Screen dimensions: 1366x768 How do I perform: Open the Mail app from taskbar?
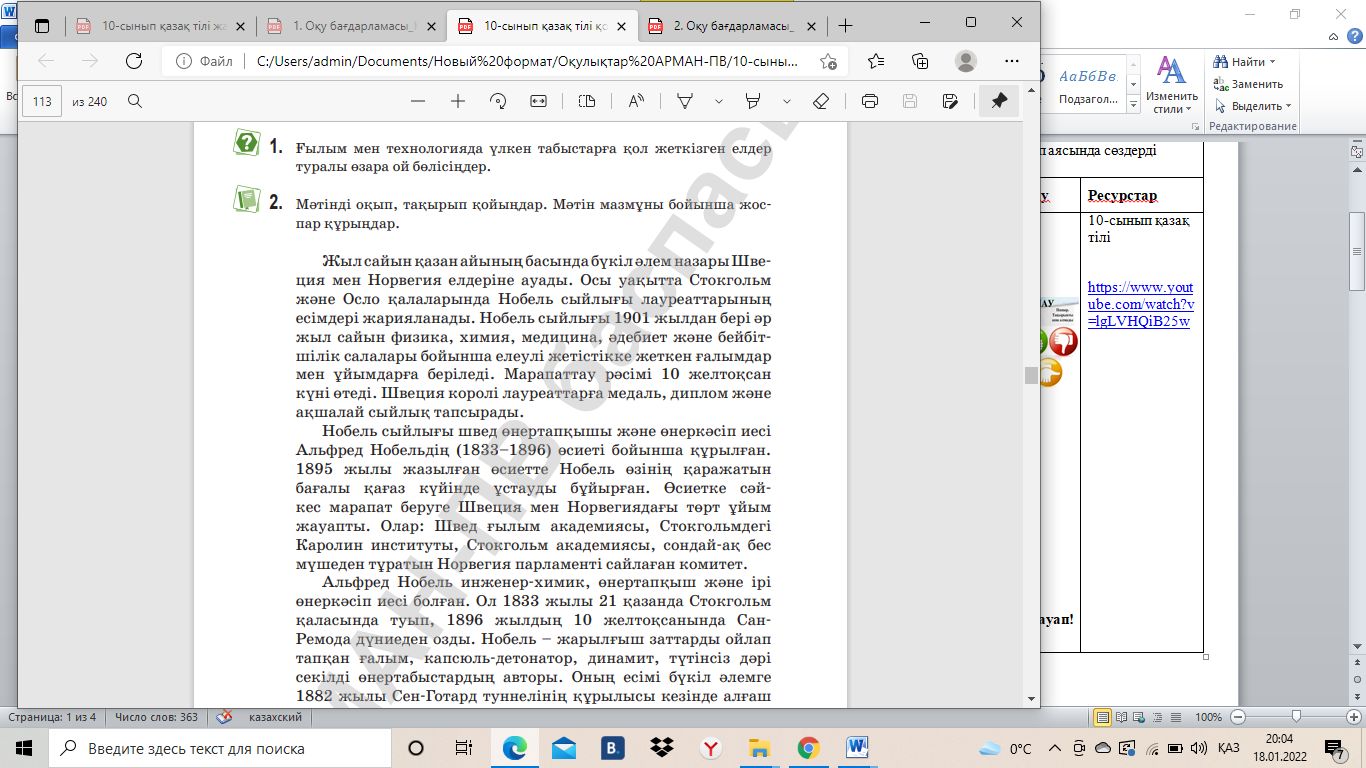[563, 748]
